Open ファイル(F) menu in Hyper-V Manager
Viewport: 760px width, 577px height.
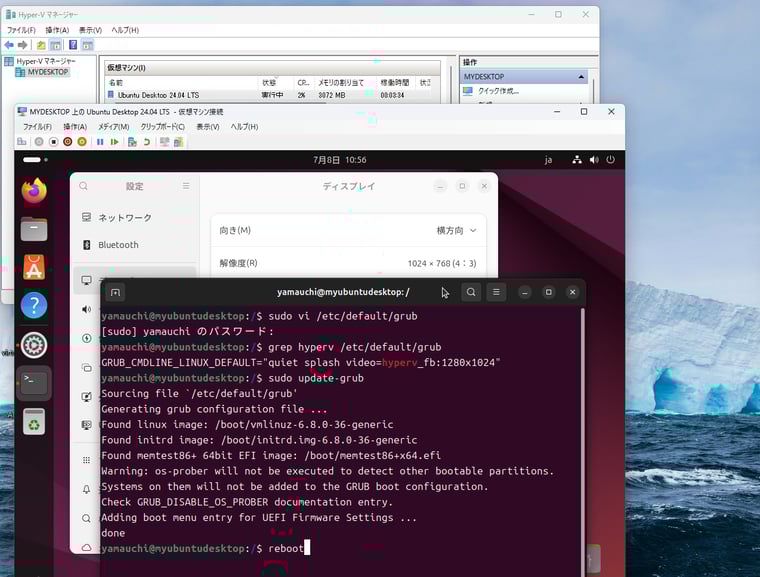click(21, 30)
